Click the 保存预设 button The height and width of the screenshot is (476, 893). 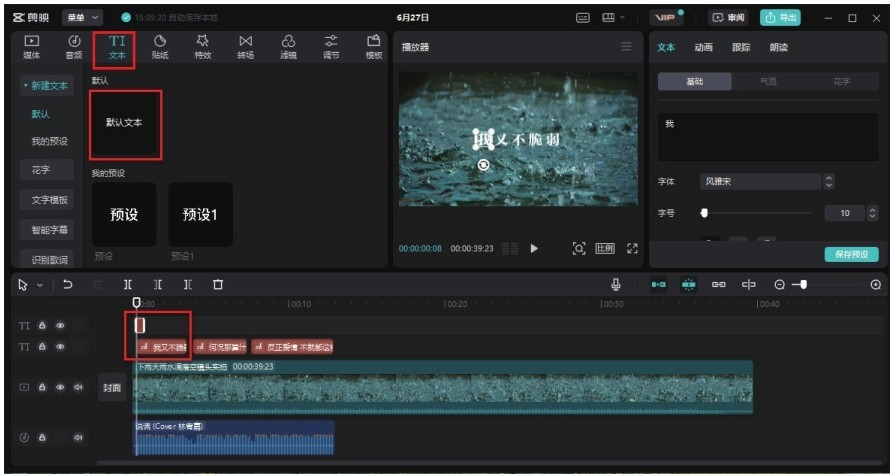point(851,255)
